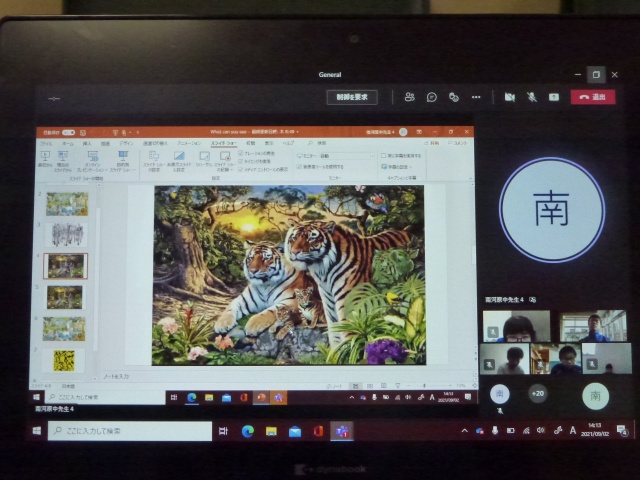Select the スライドショー ribbon tab
640x480 pixels.
click(223, 143)
